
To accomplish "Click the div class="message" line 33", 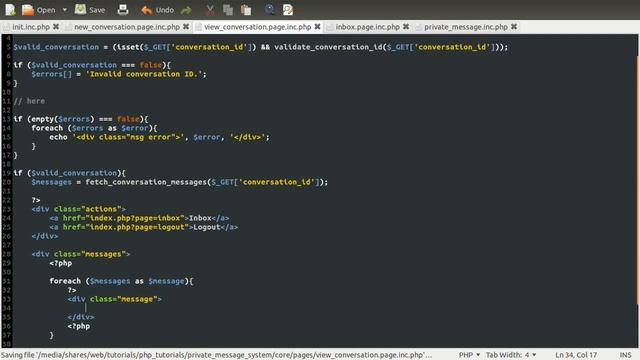I will [115, 299].
